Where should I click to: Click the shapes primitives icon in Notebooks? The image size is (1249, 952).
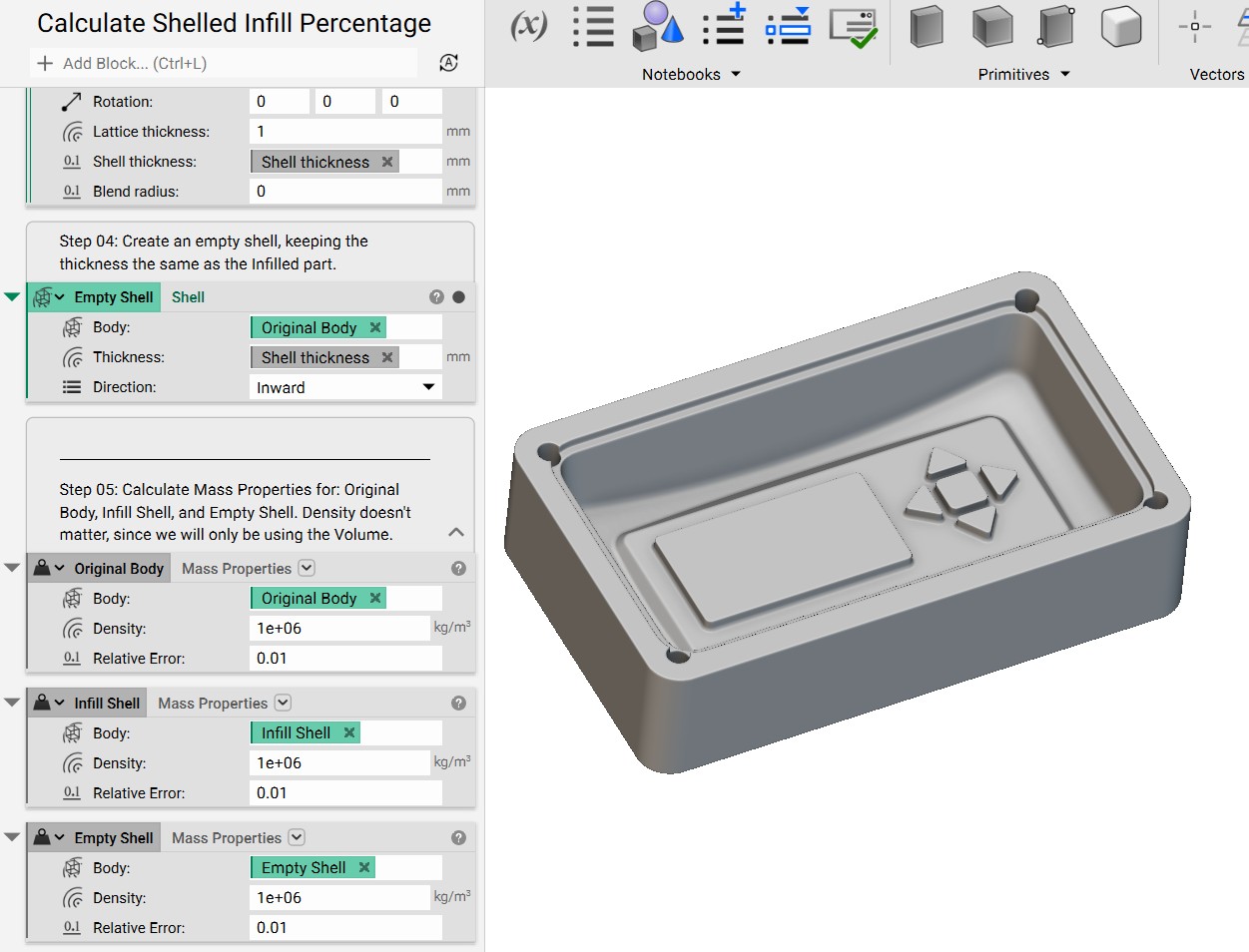pyautogui.click(x=657, y=27)
